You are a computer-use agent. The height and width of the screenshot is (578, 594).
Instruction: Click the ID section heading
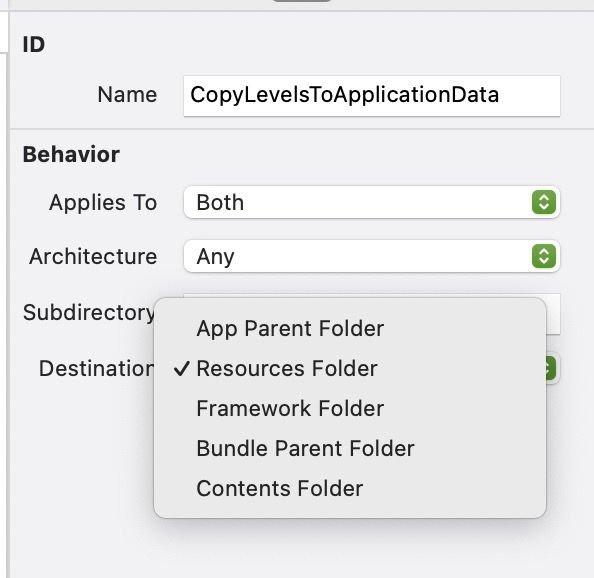click(34, 45)
